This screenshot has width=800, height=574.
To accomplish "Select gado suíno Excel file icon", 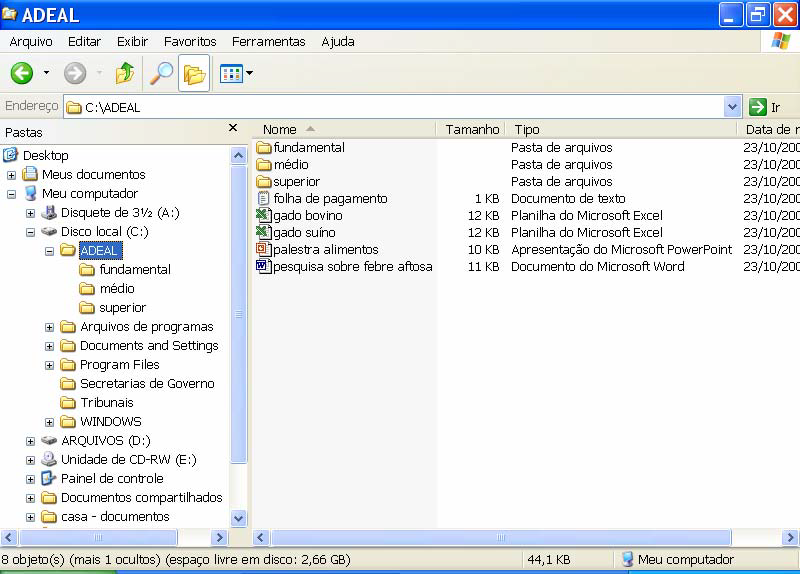I will 263,232.
